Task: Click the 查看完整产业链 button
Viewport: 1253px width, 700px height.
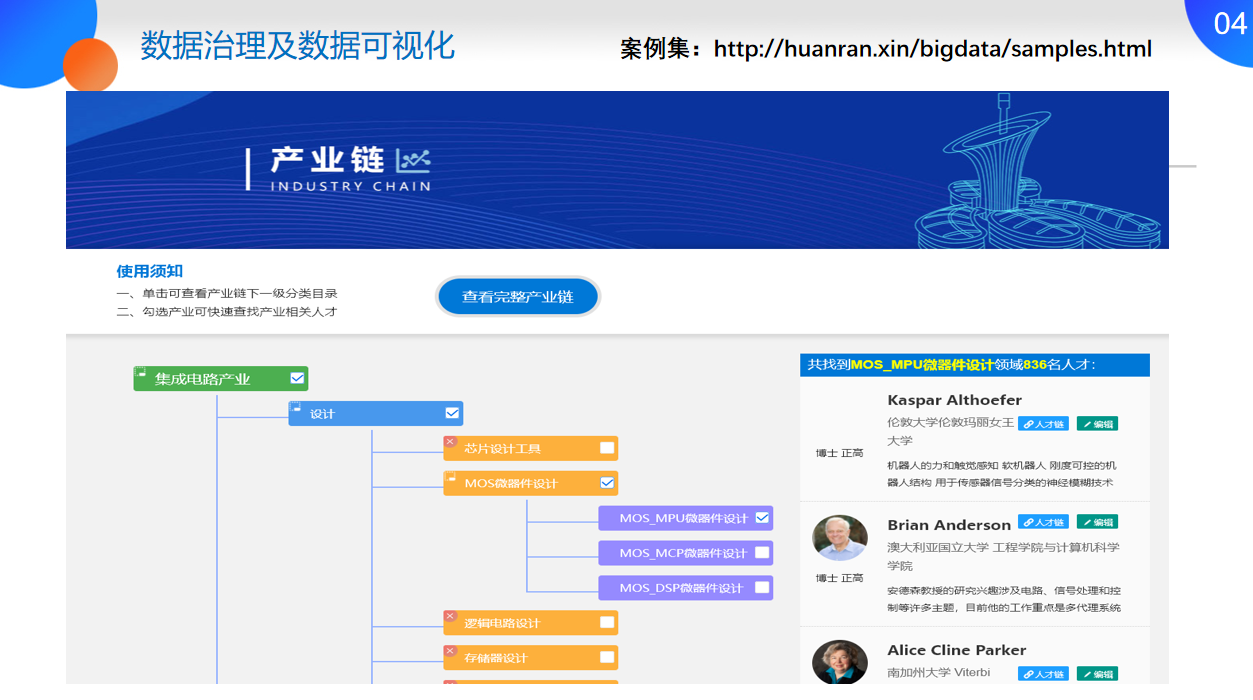Action: (x=518, y=297)
